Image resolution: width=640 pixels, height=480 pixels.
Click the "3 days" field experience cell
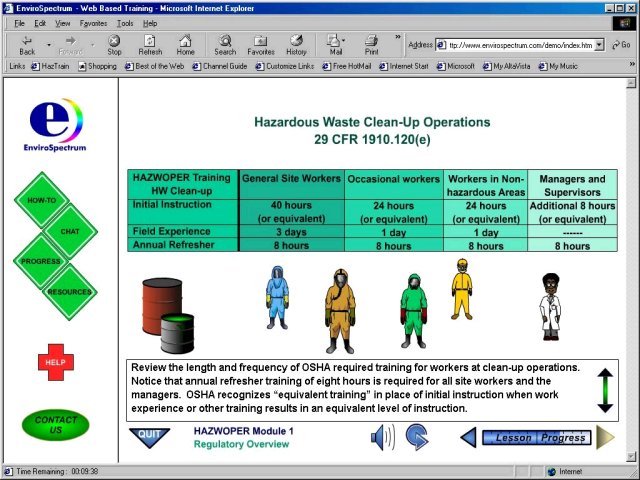coord(291,232)
